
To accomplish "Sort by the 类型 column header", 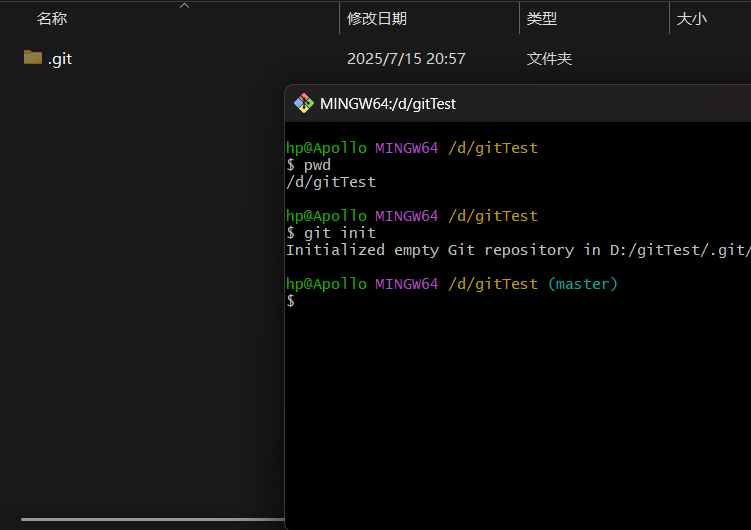I will [x=542, y=19].
